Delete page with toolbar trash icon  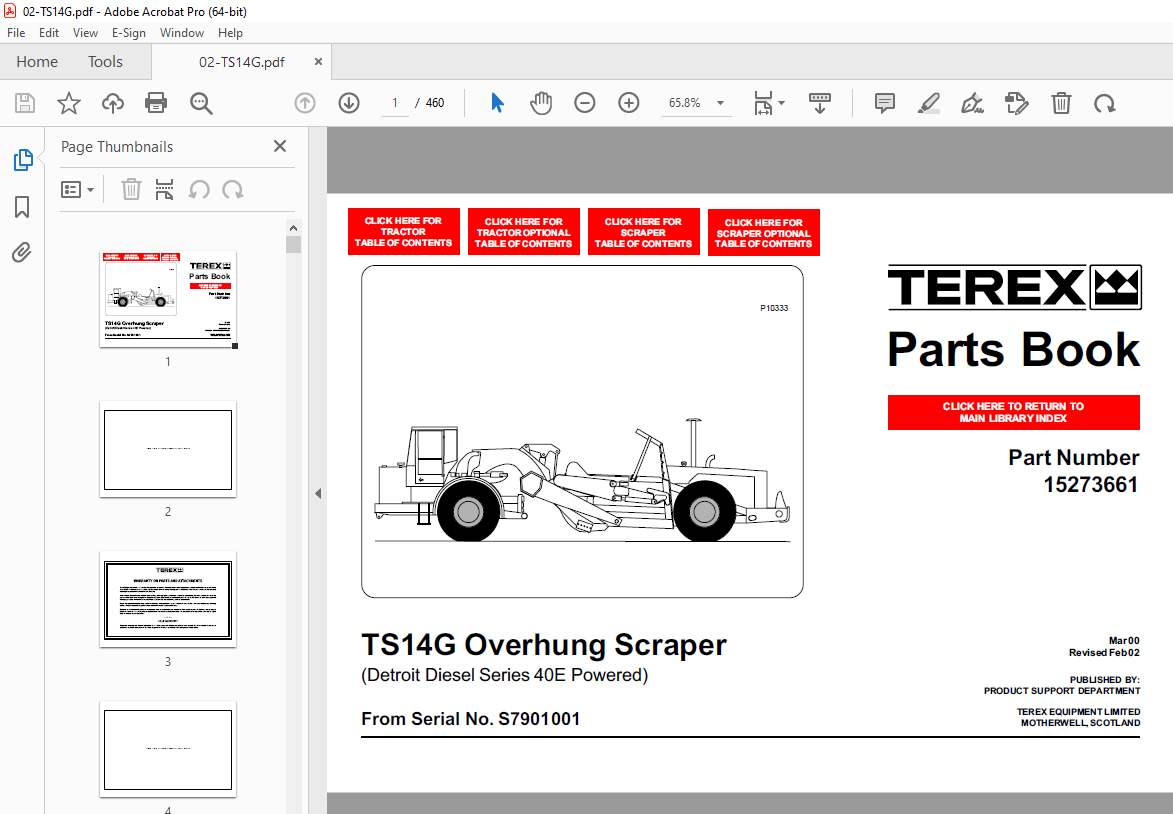pos(1061,103)
